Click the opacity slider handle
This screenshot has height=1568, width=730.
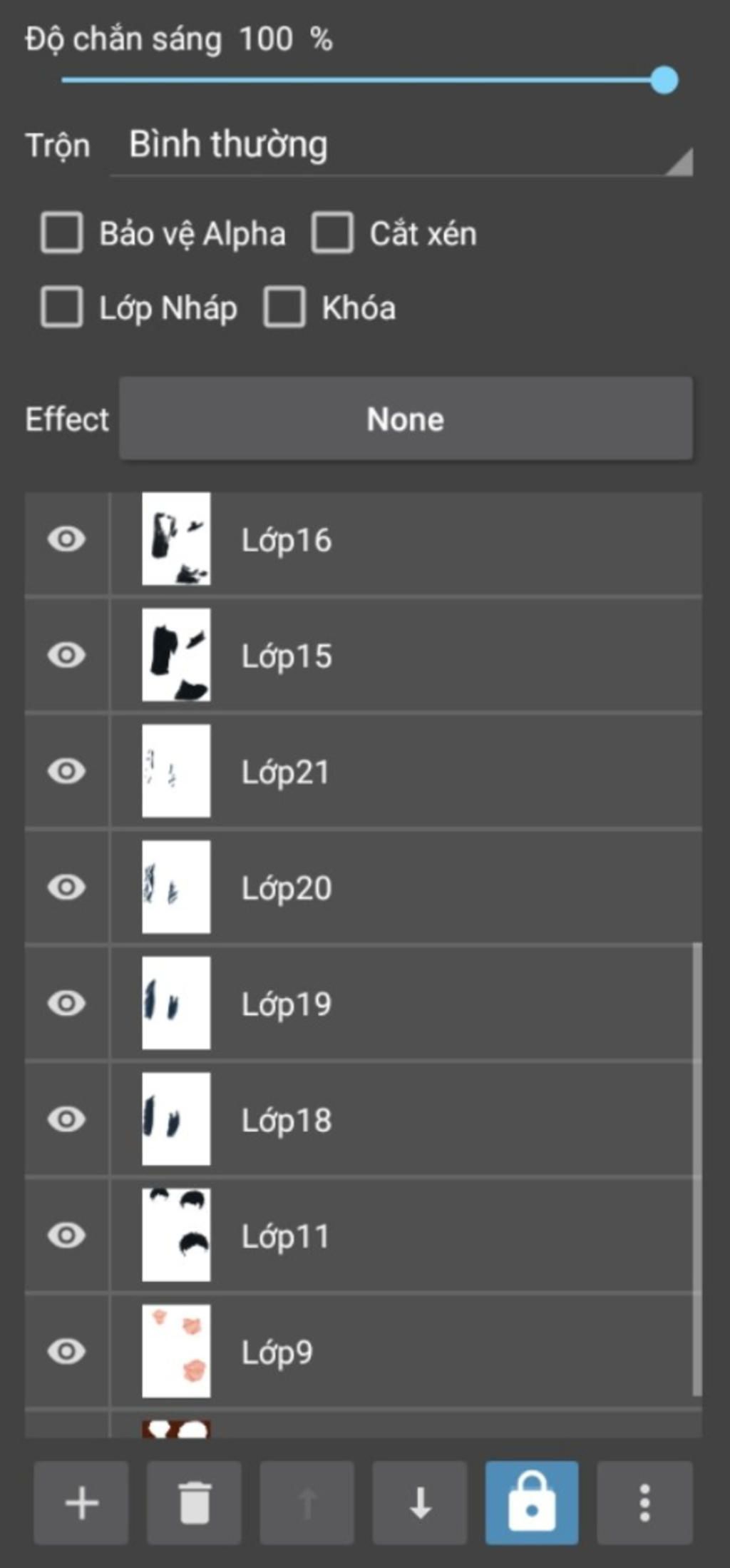(x=664, y=80)
